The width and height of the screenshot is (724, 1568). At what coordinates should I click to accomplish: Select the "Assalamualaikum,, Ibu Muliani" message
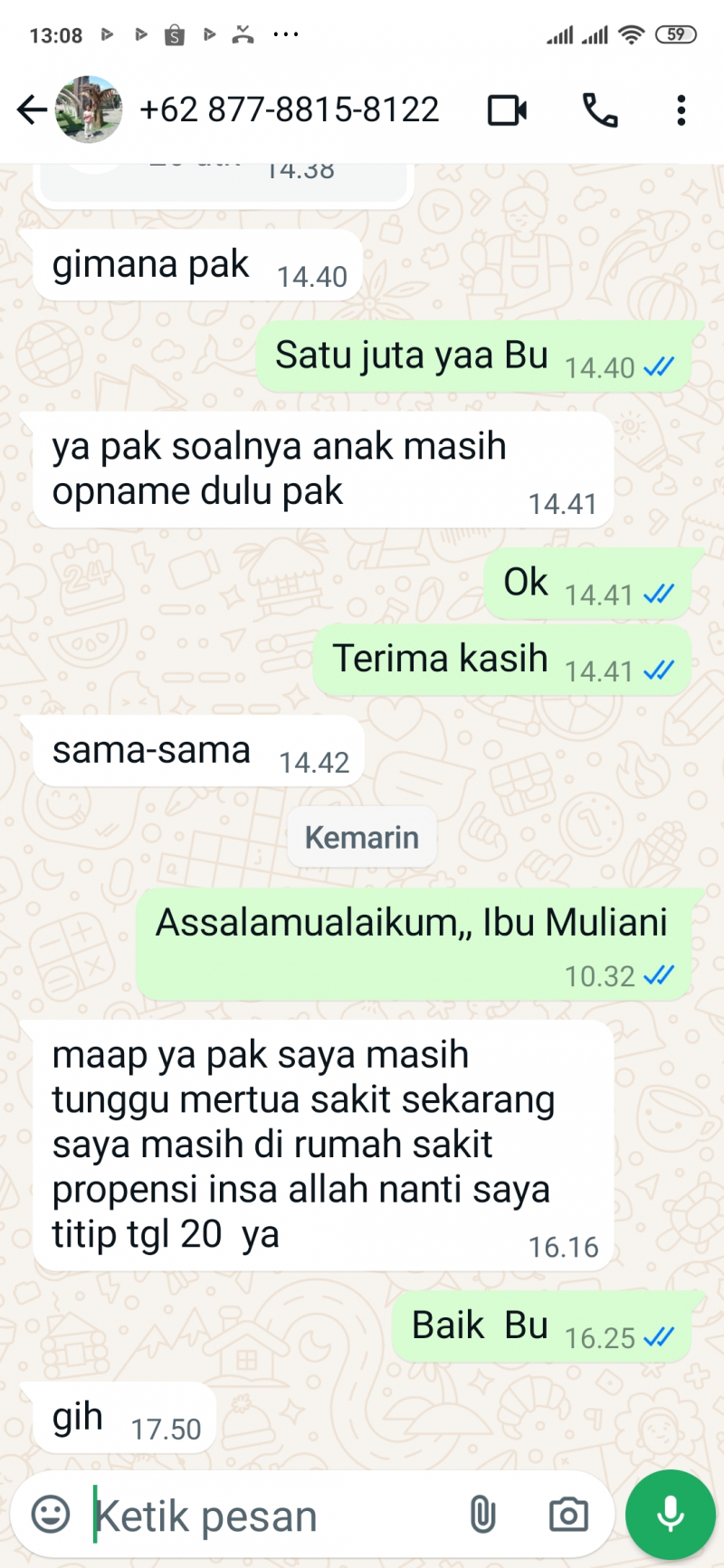click(414, 946)
